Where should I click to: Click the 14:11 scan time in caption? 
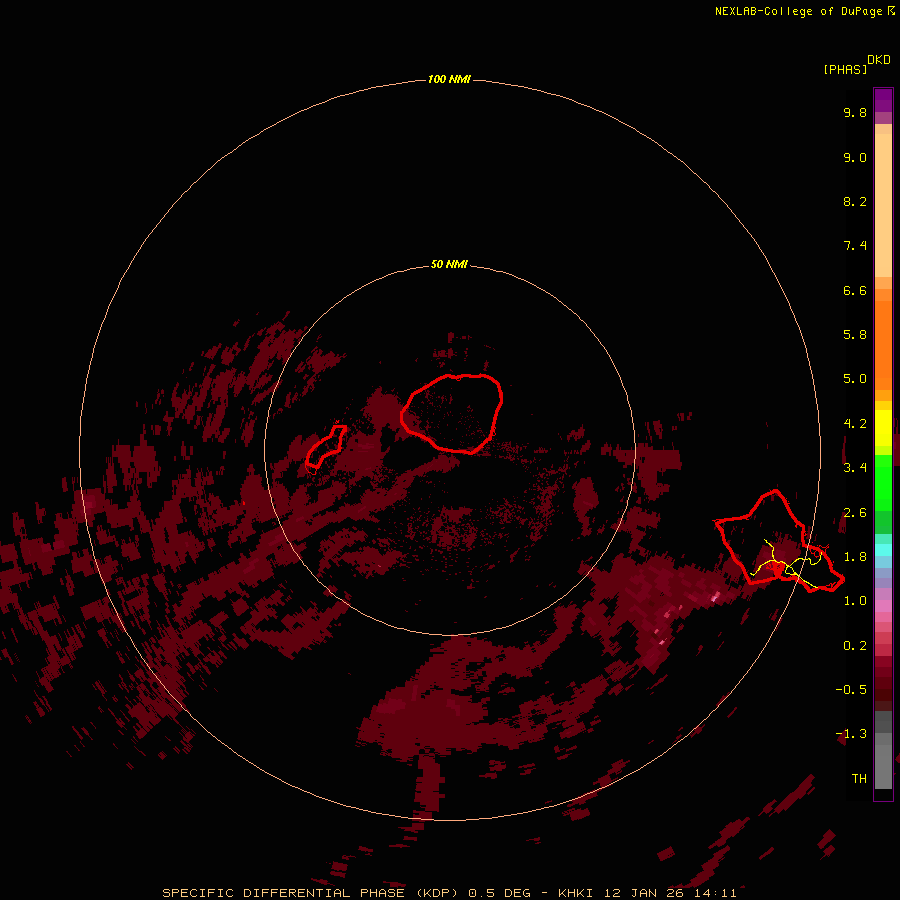pos(715,893)
